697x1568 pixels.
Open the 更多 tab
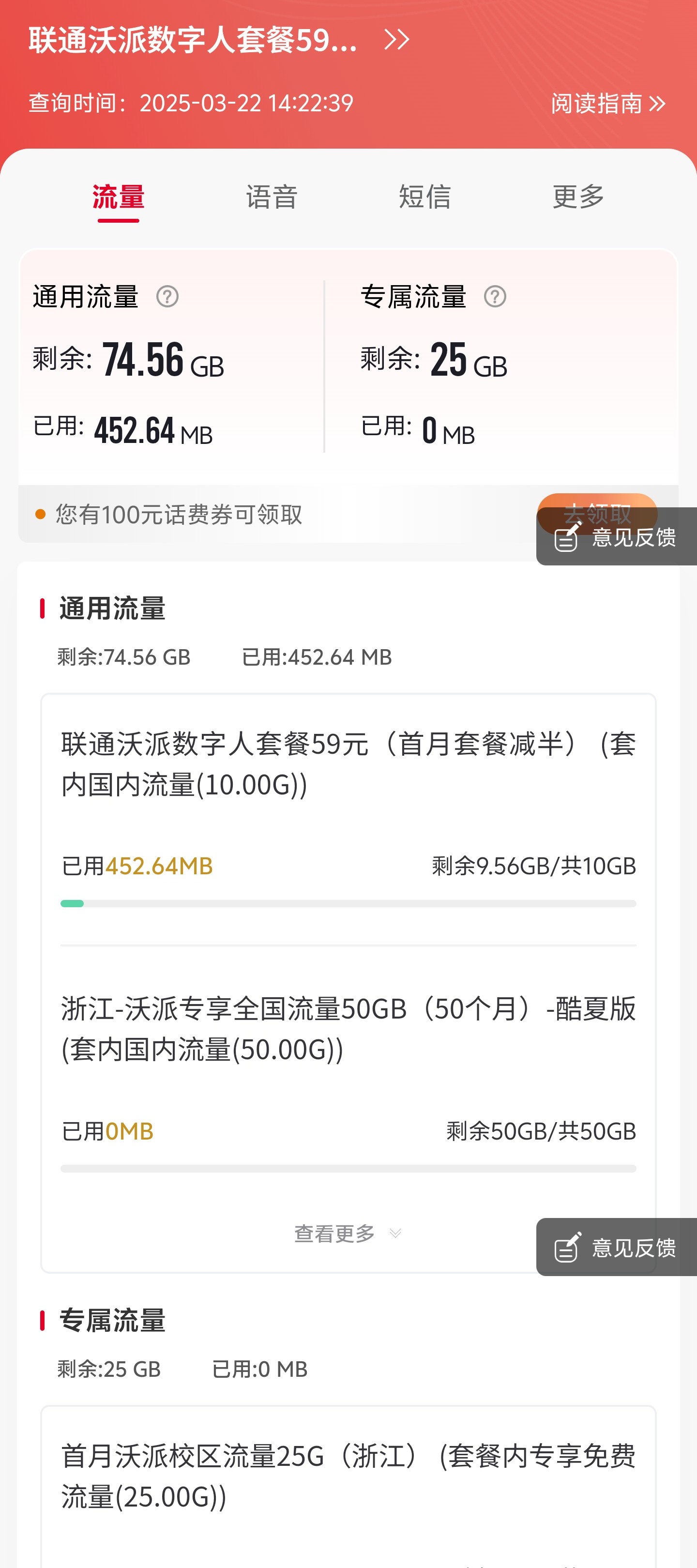click(x=578, y=197)
